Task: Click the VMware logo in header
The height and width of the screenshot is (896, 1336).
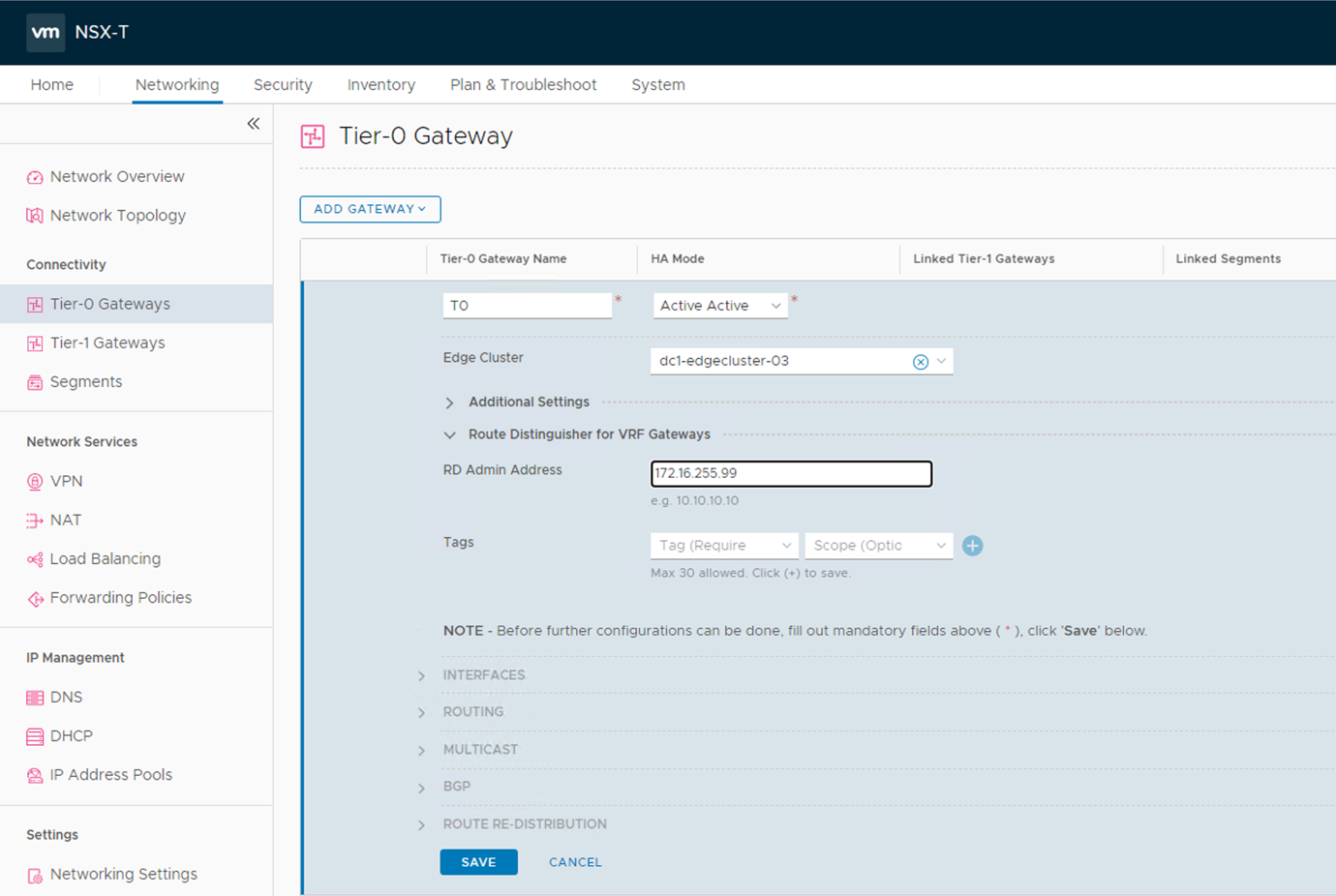Action: click(46, 32)
